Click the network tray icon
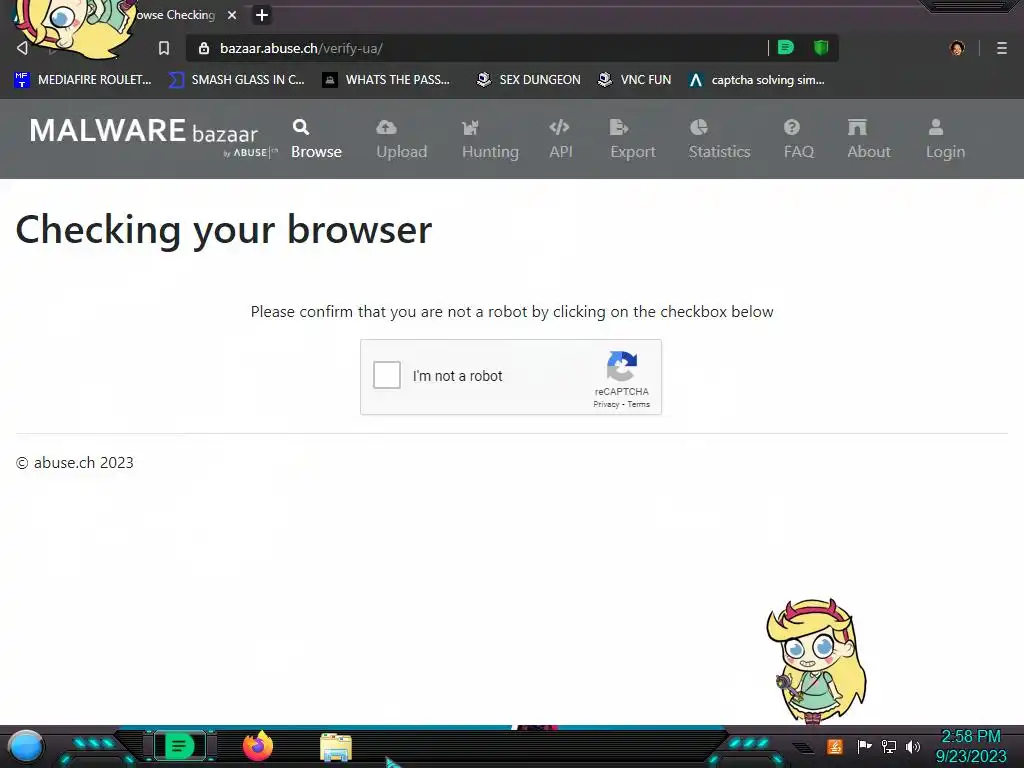The width and height of the screenshot is (1024, 768). (889, 746)
